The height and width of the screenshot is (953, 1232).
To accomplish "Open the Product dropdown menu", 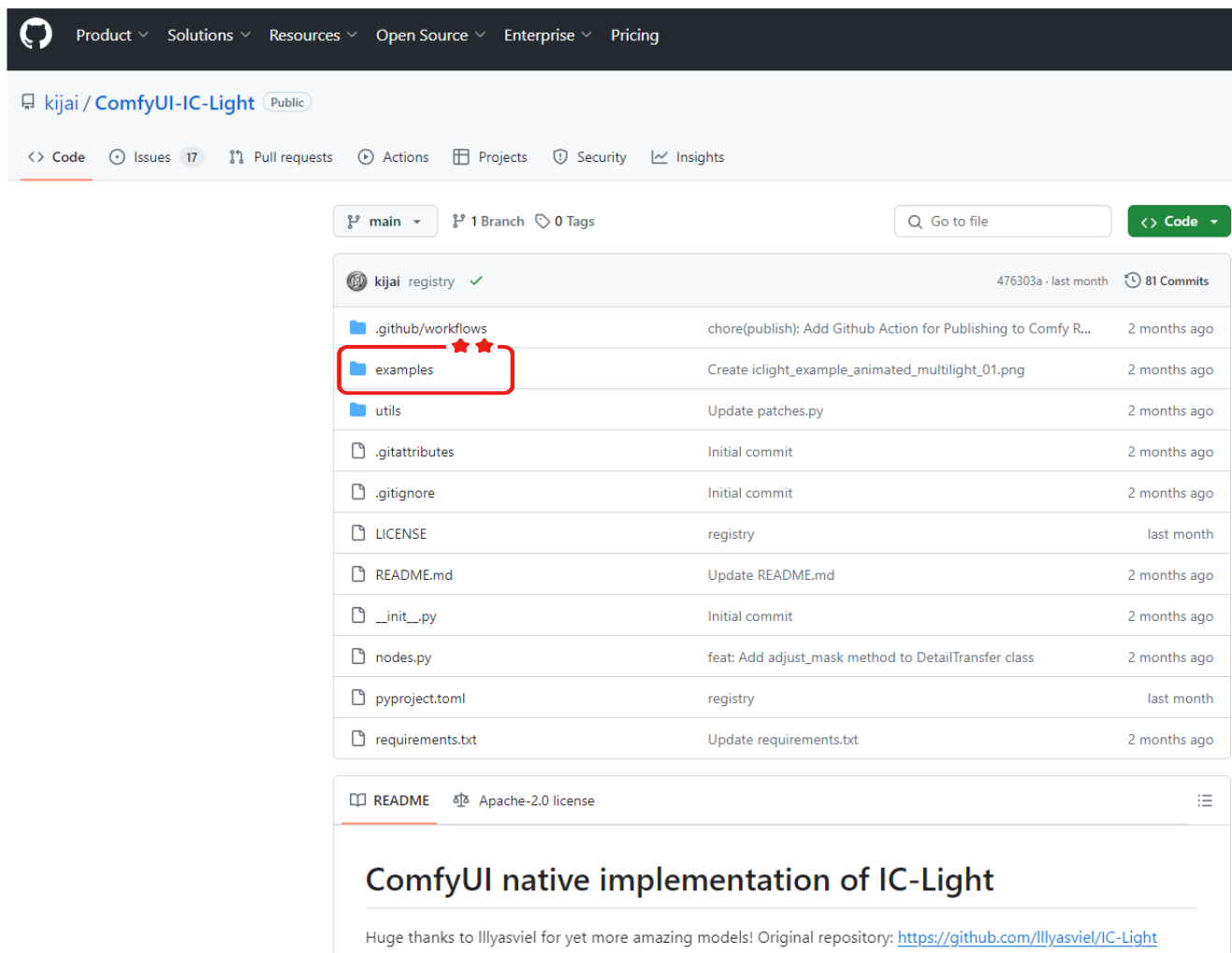I will 112,35.
